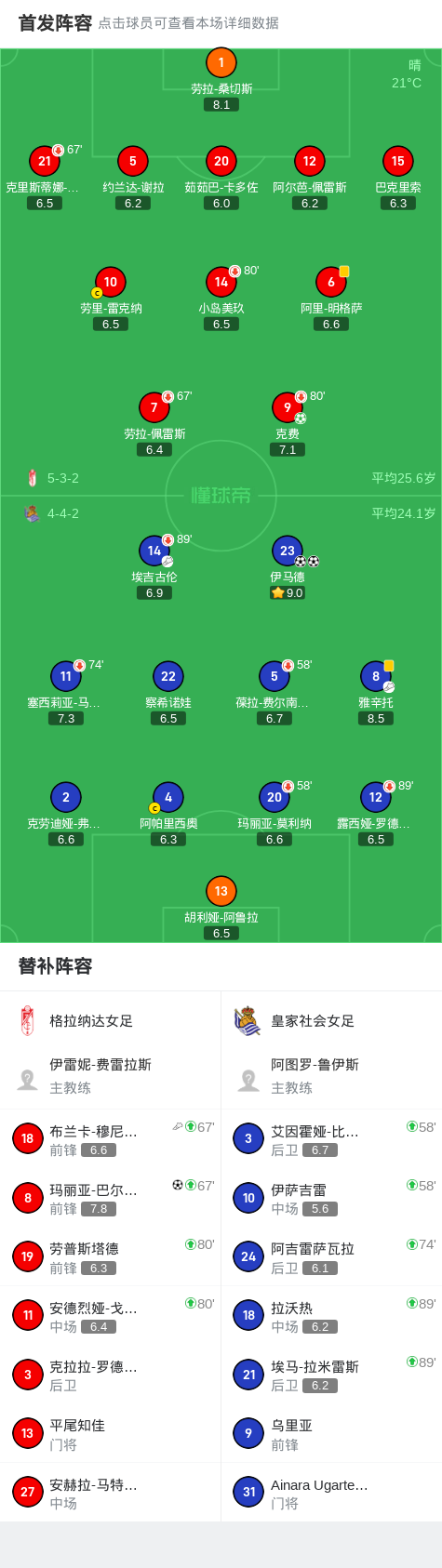Select captain number 4 阿帕里西奥 icon
442x1568 pixels.
[x=167, y=797]
